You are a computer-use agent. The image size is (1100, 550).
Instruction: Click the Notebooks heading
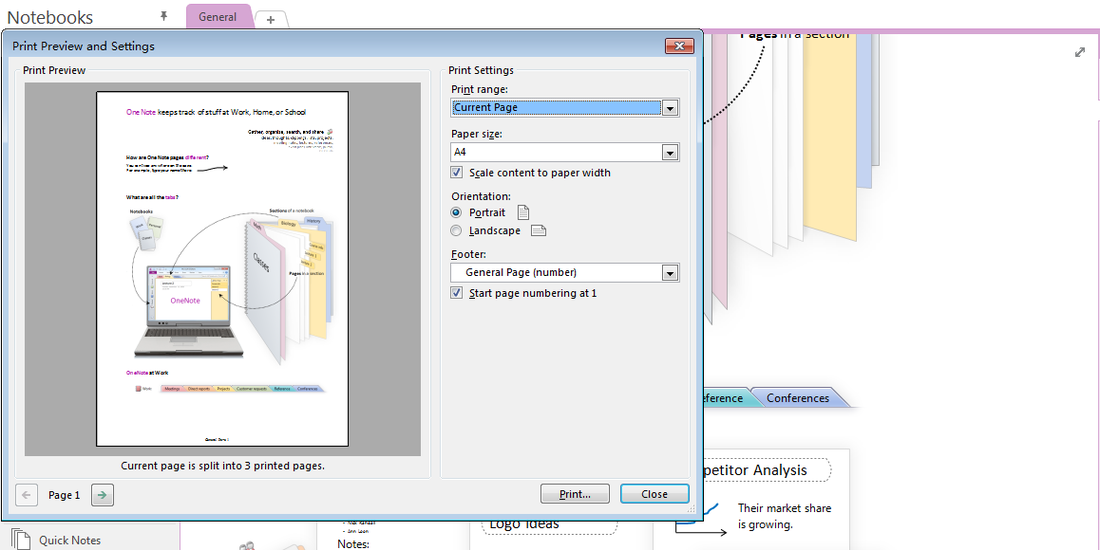pyautogui.click(x=50, y=18)
